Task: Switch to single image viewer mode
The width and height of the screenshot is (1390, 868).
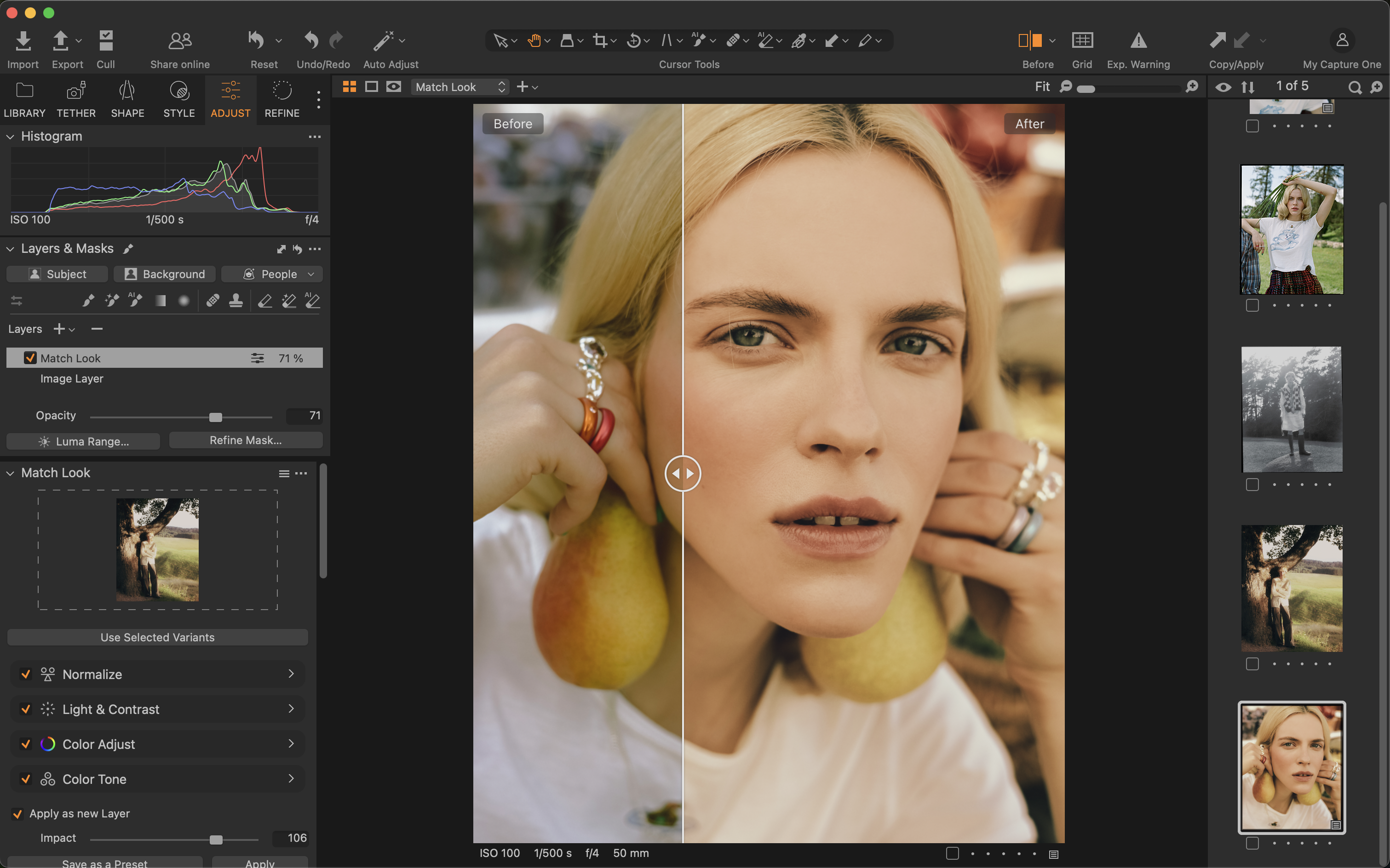Action: click(372, 87)
